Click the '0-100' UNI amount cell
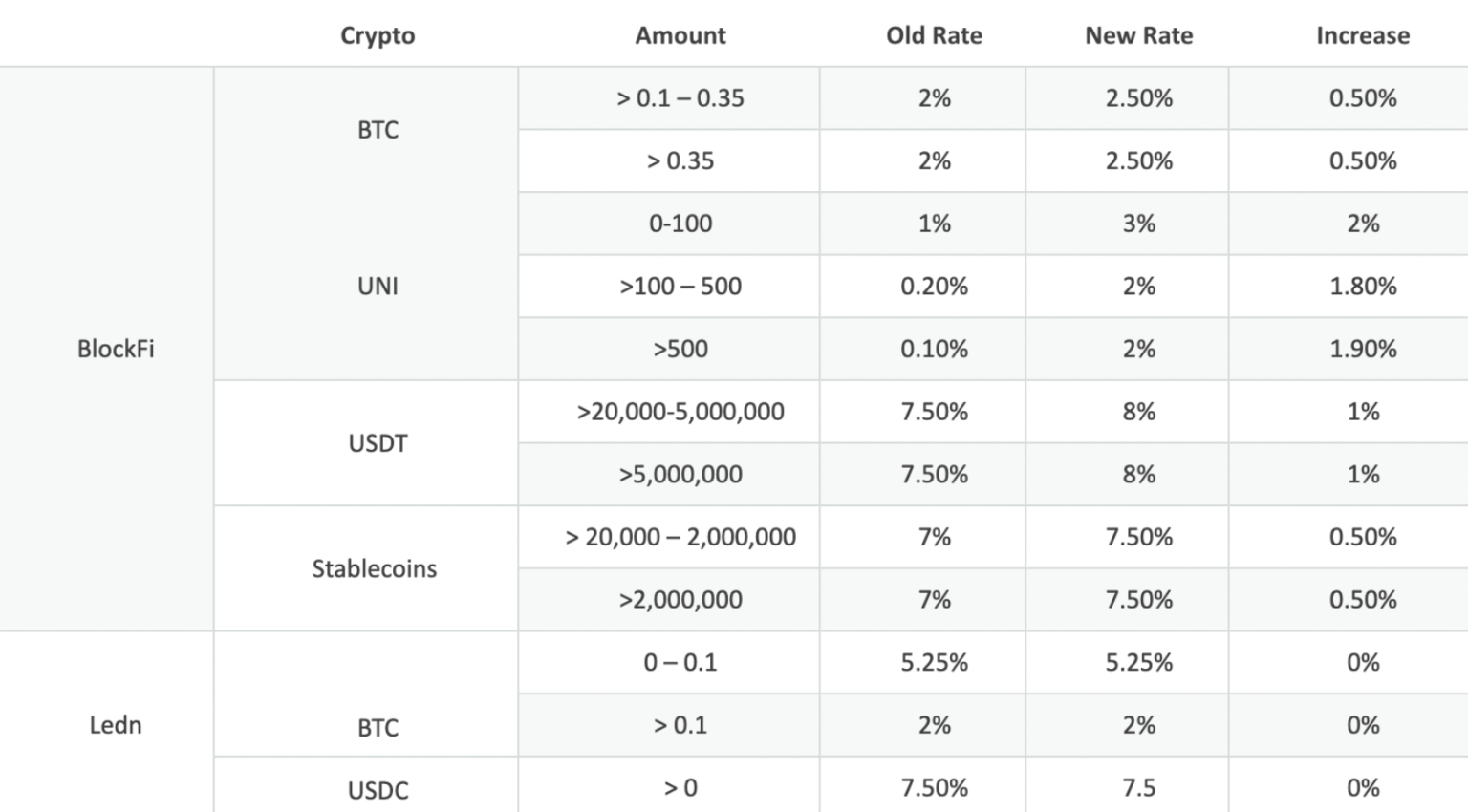1468x812 pixels. (680, 224)
